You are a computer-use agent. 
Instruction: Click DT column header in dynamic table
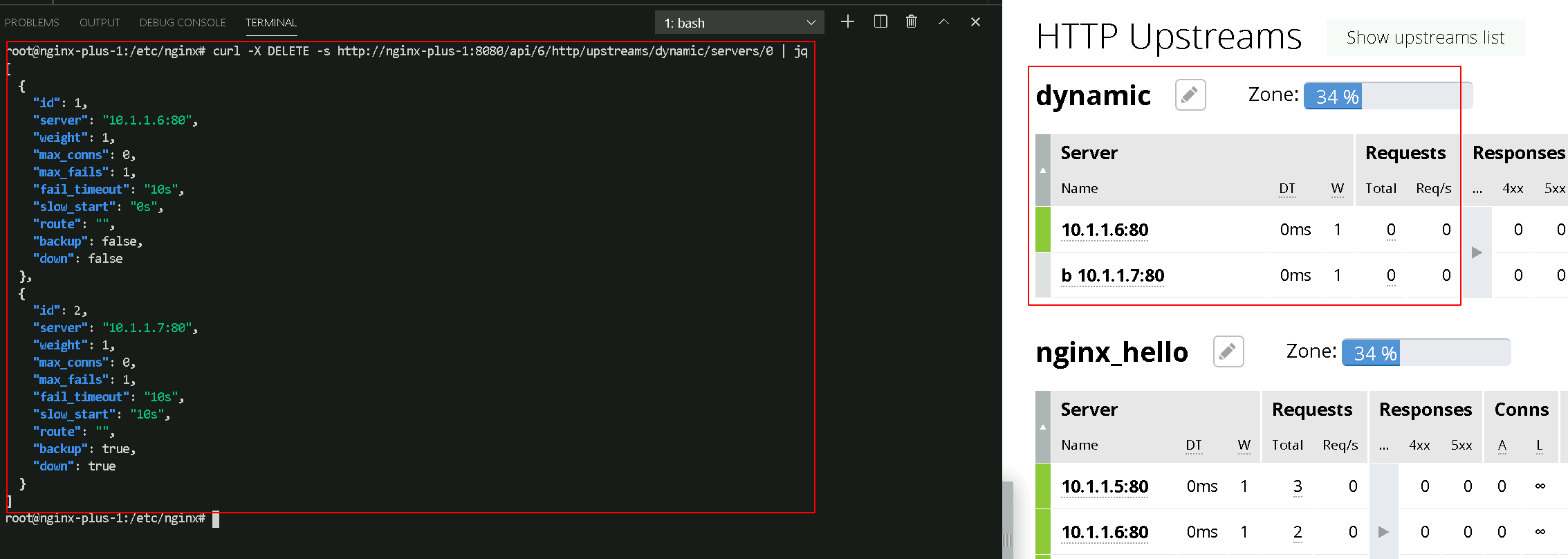[1287, 189]
